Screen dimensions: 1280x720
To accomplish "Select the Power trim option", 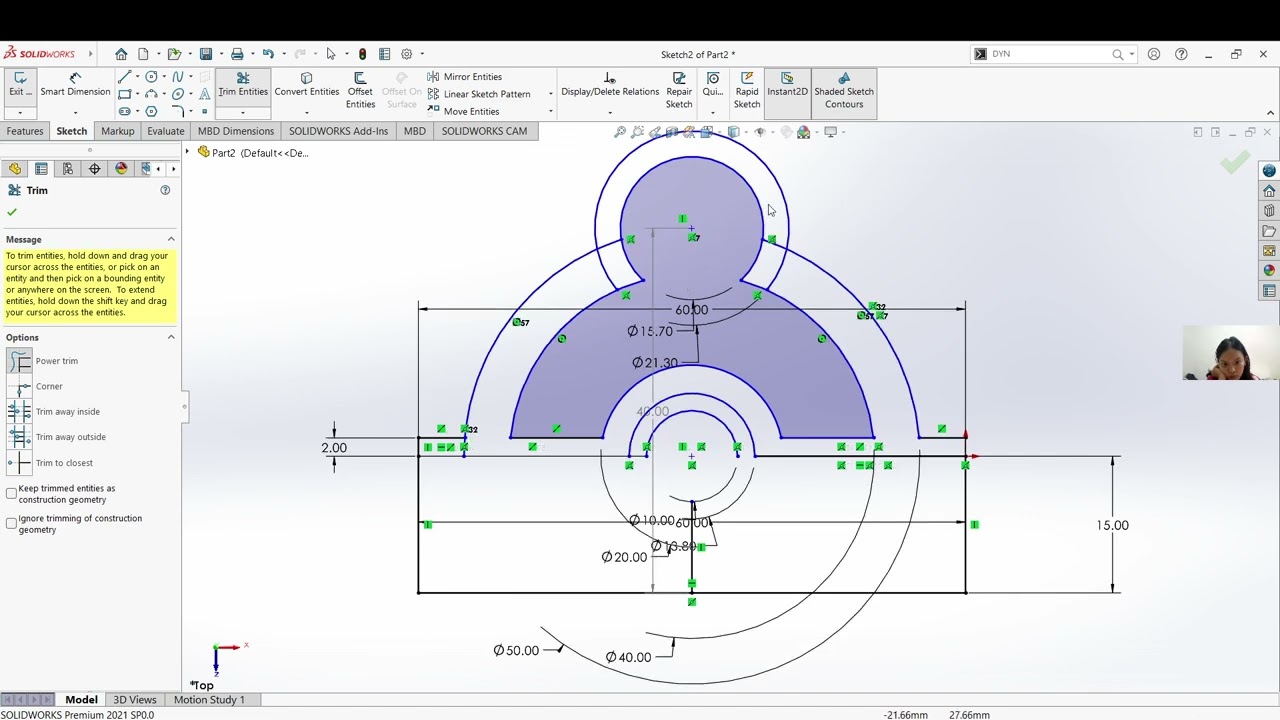I will (x=43, y=361).
